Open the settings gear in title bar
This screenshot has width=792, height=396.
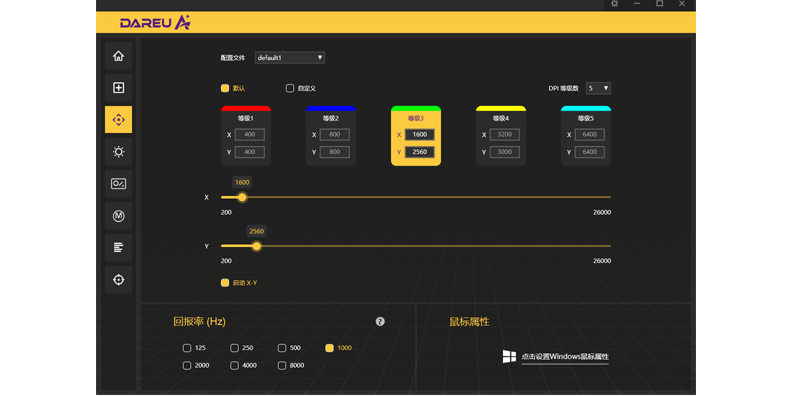coord(614,4)
